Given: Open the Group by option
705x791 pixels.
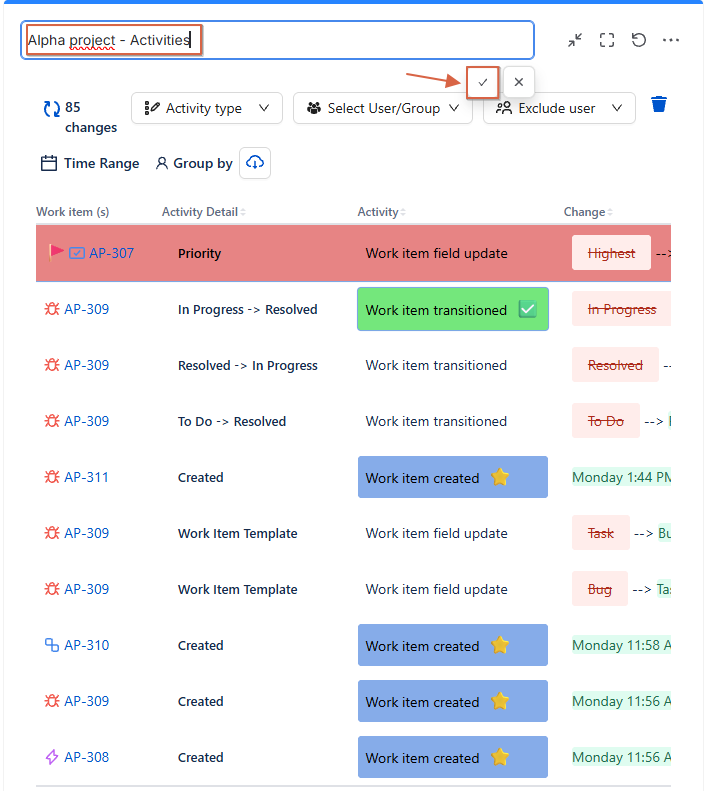Looking at the screenshot, I should click(x=194, y=163).
